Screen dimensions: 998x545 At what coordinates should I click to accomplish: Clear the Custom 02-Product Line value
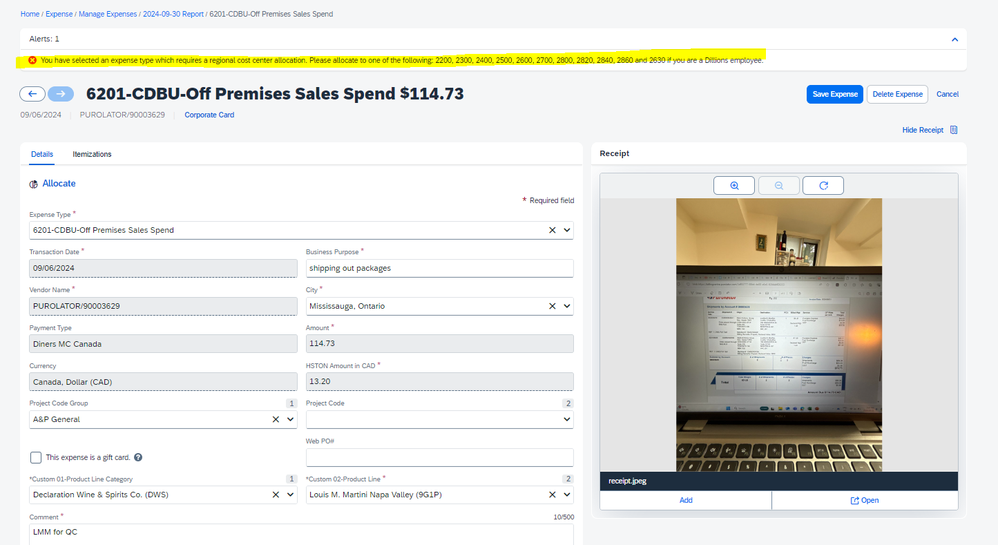[552, 495]
